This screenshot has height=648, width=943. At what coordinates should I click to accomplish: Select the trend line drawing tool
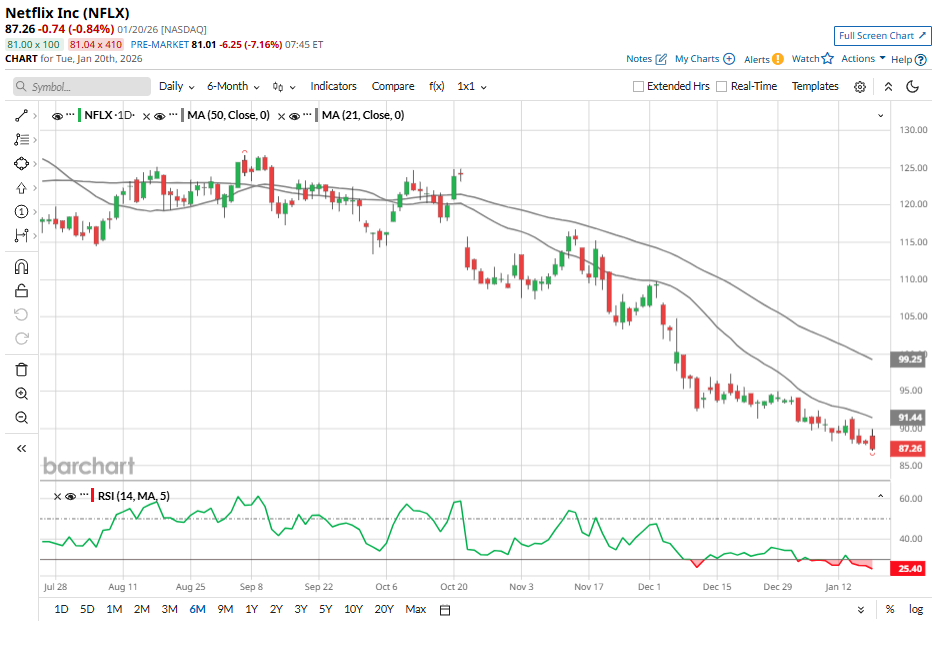(21, 116)
